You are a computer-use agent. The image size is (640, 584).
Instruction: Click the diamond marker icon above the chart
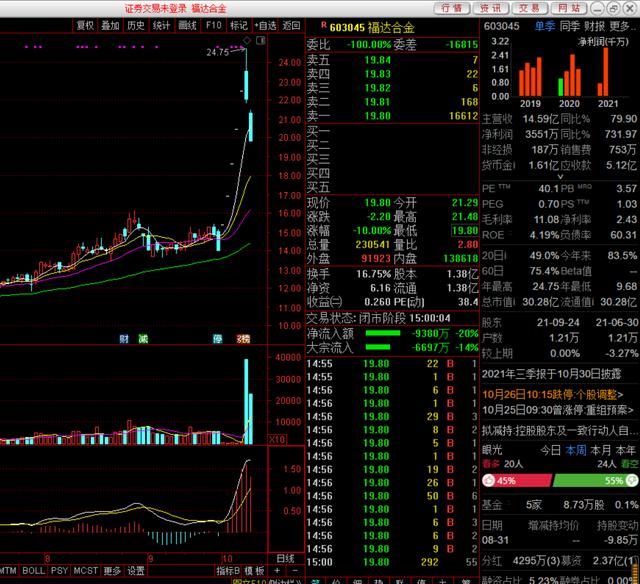click(247, 40)
